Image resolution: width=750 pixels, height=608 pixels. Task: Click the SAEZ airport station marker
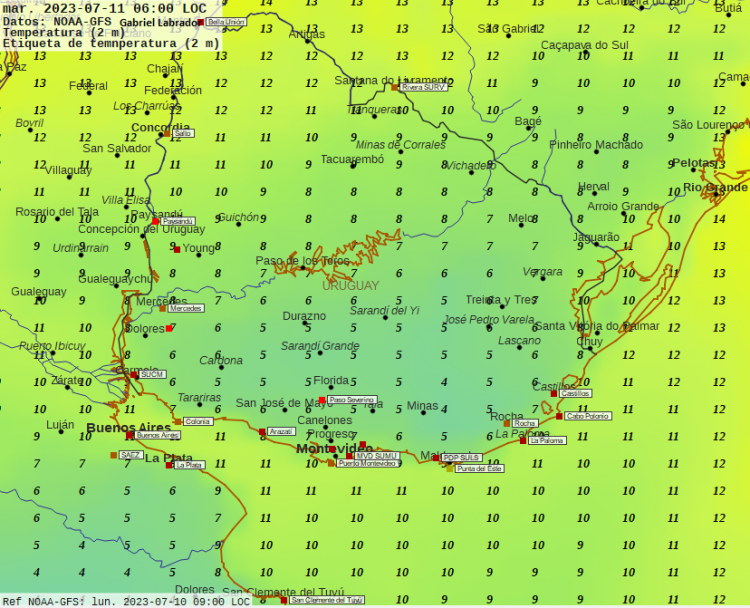[x=114, y=455]
